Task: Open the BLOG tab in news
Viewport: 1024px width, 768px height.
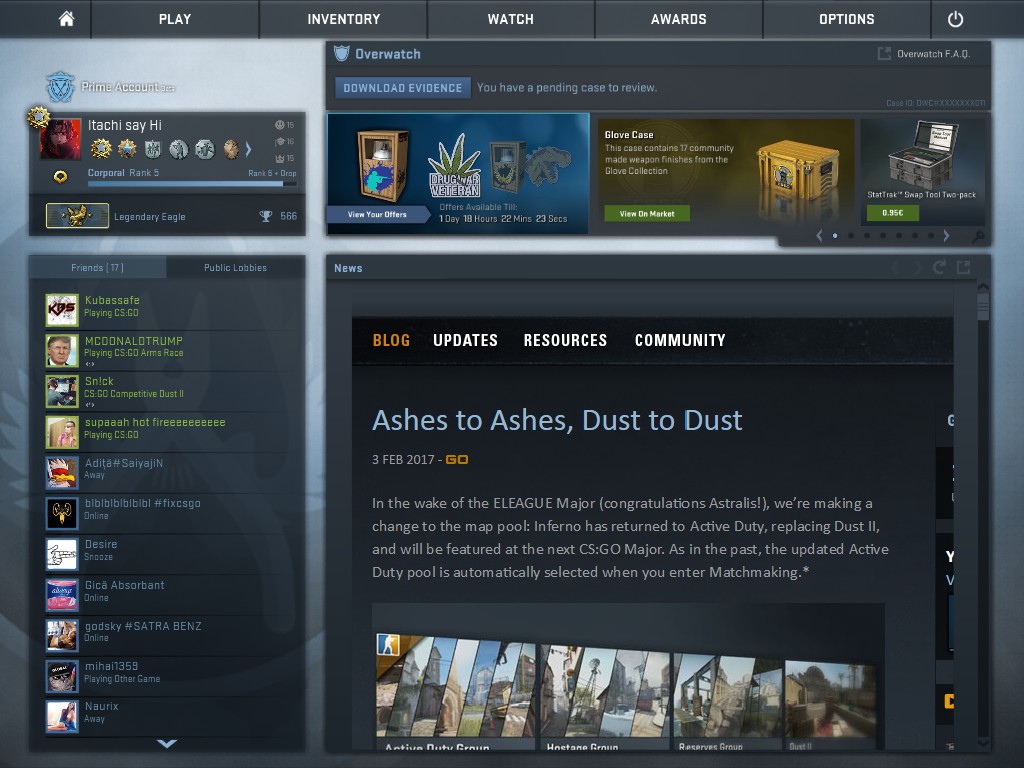Action: [x=391, y=340]
